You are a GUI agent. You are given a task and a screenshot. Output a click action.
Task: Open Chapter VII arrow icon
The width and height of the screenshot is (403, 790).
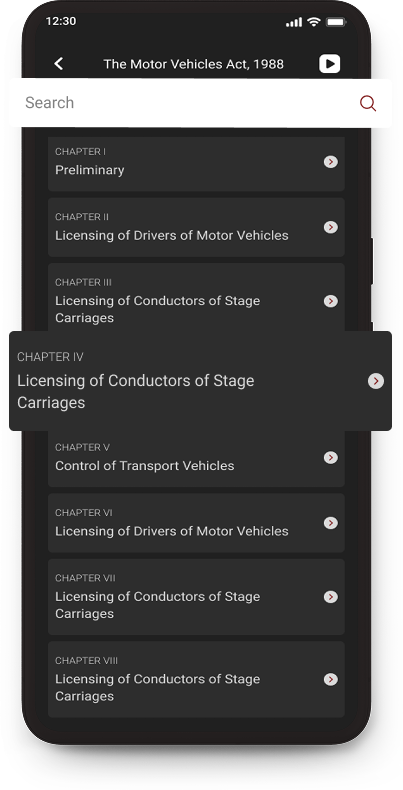[x=330, y=597]
